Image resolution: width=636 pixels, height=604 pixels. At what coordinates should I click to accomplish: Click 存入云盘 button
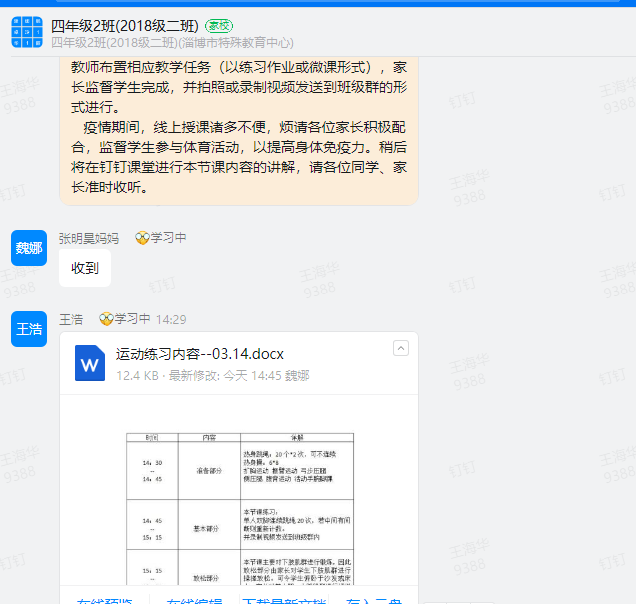374,600
